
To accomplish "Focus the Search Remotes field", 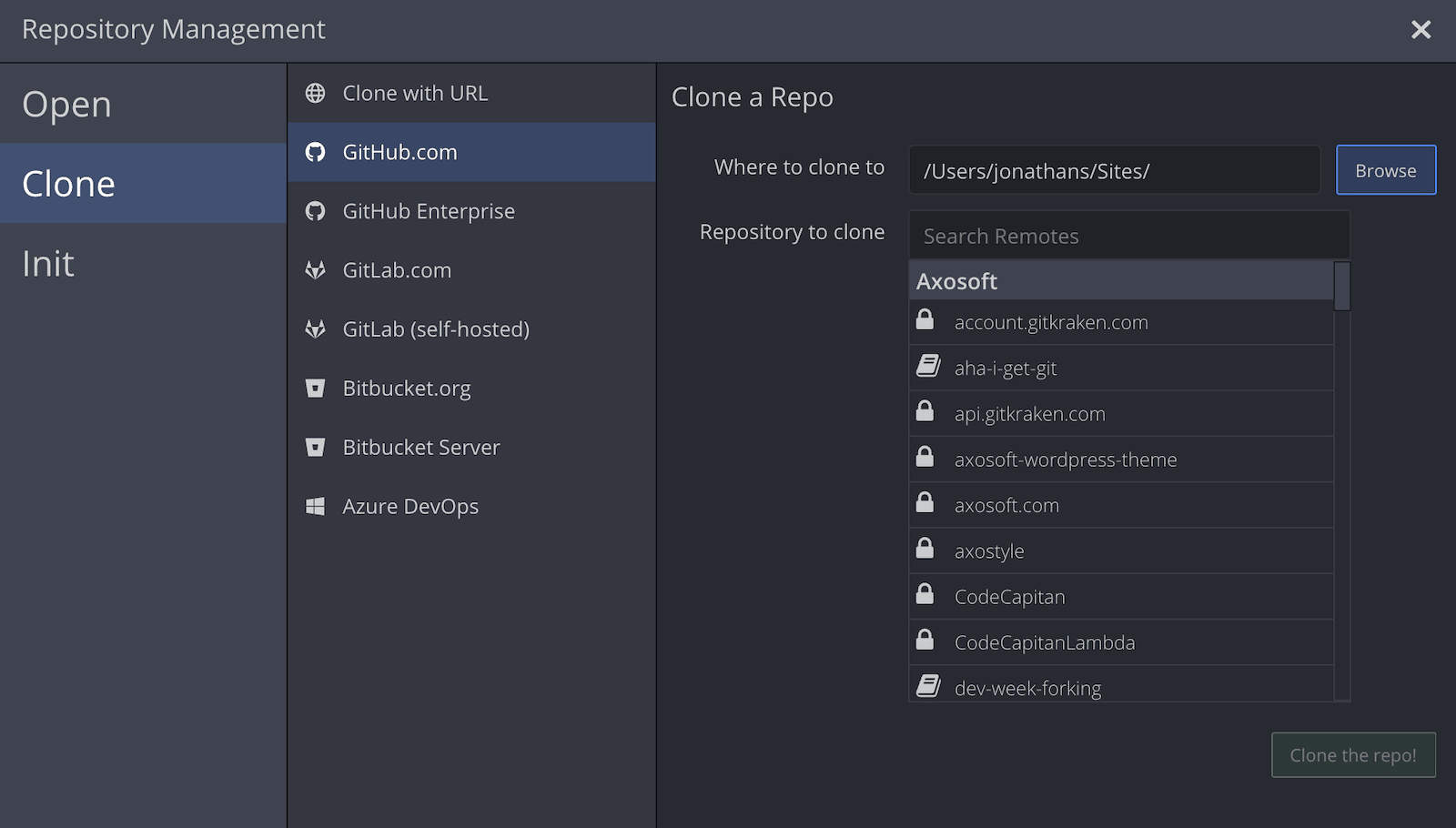I will [x=1128, y=237].
